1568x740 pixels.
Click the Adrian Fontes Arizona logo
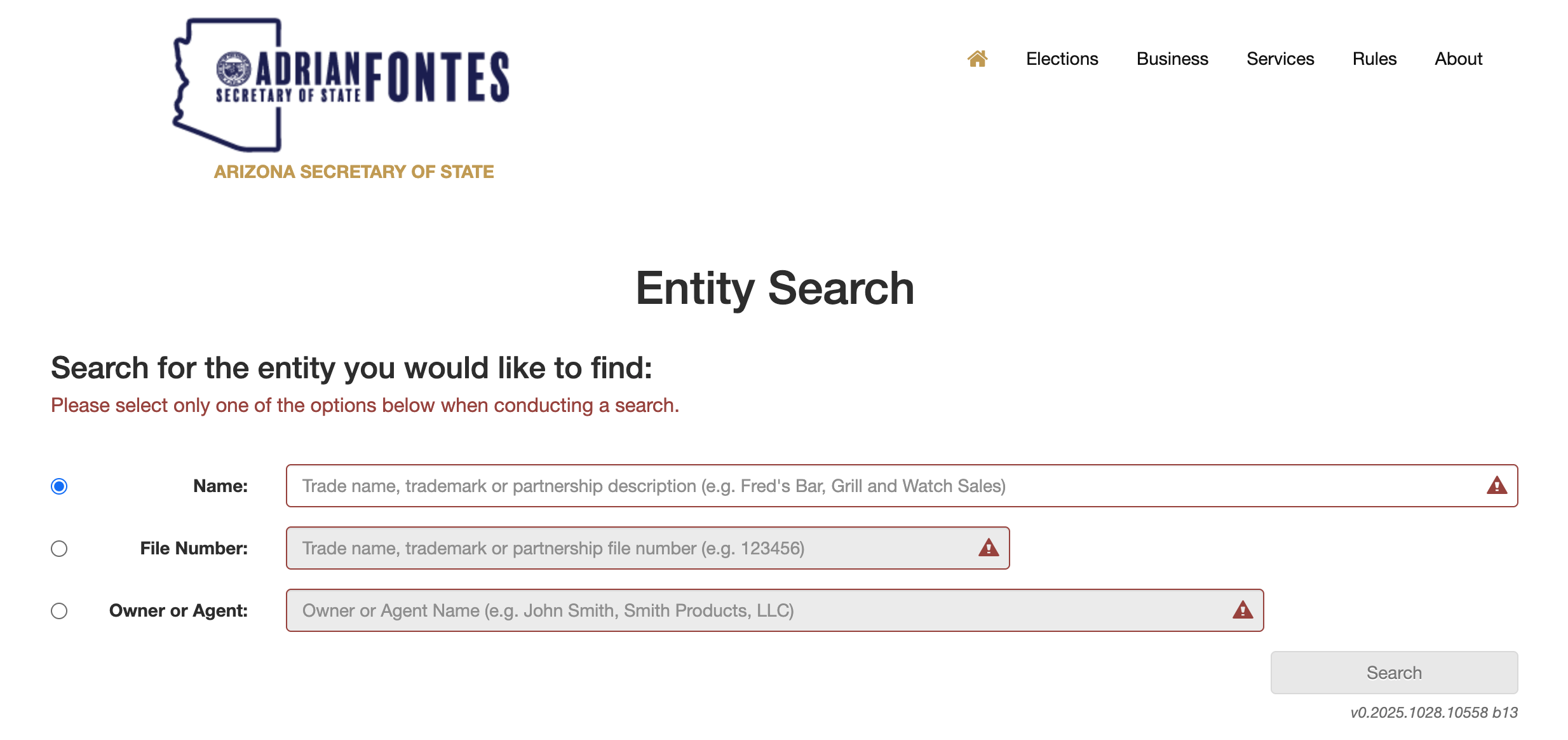pyautogui.click(x=341, y=85)
